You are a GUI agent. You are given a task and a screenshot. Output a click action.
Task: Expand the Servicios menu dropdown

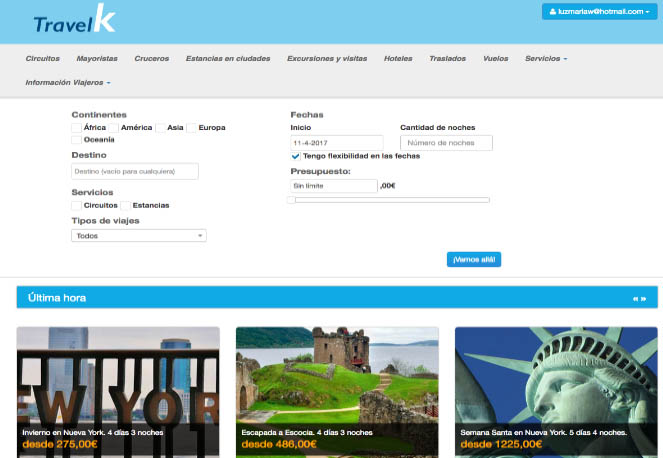coord(546,59)
